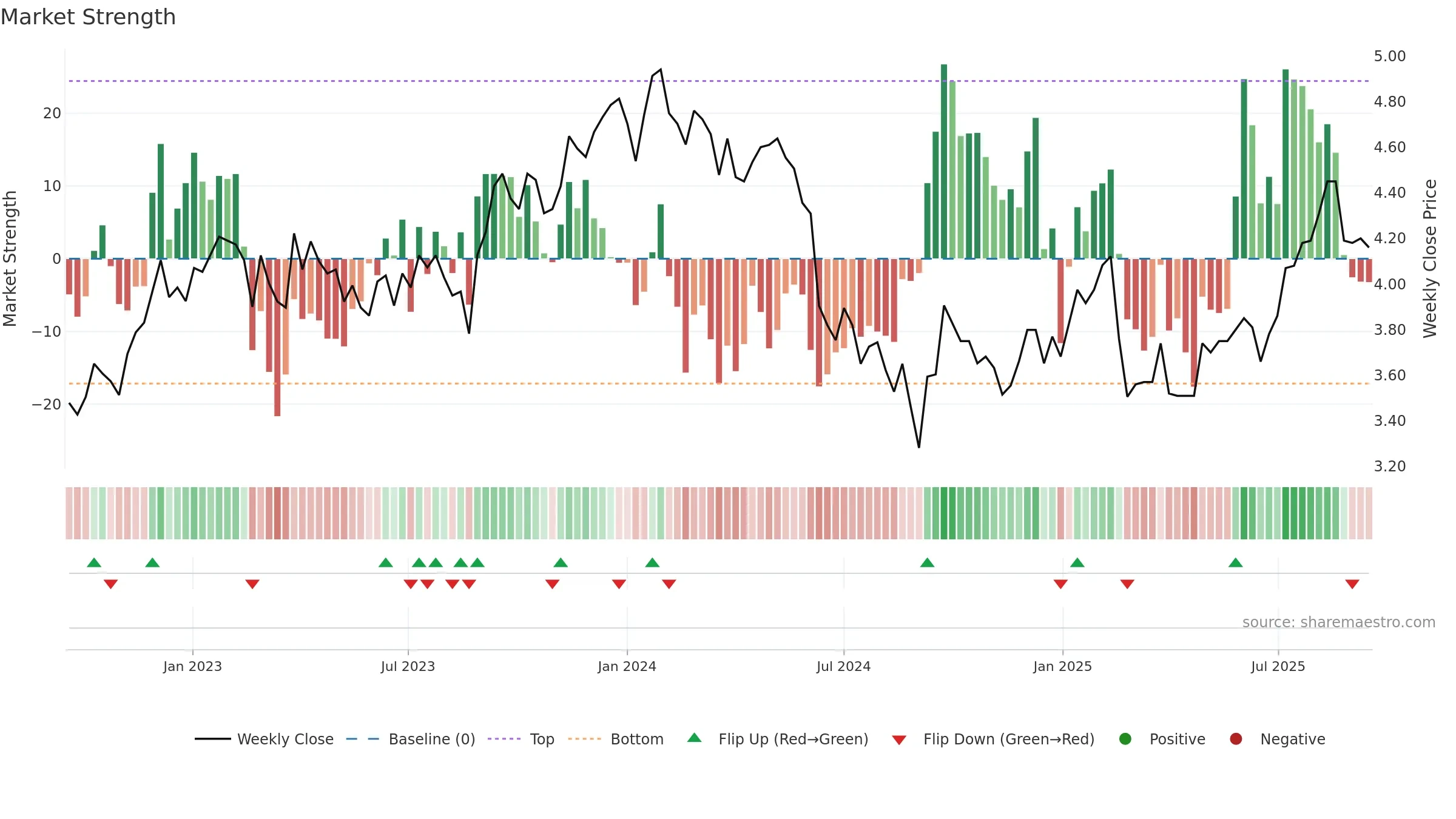Click the last red flip-down marker at right end
Screen dimensions: 1456x819
pos(1352,584)
